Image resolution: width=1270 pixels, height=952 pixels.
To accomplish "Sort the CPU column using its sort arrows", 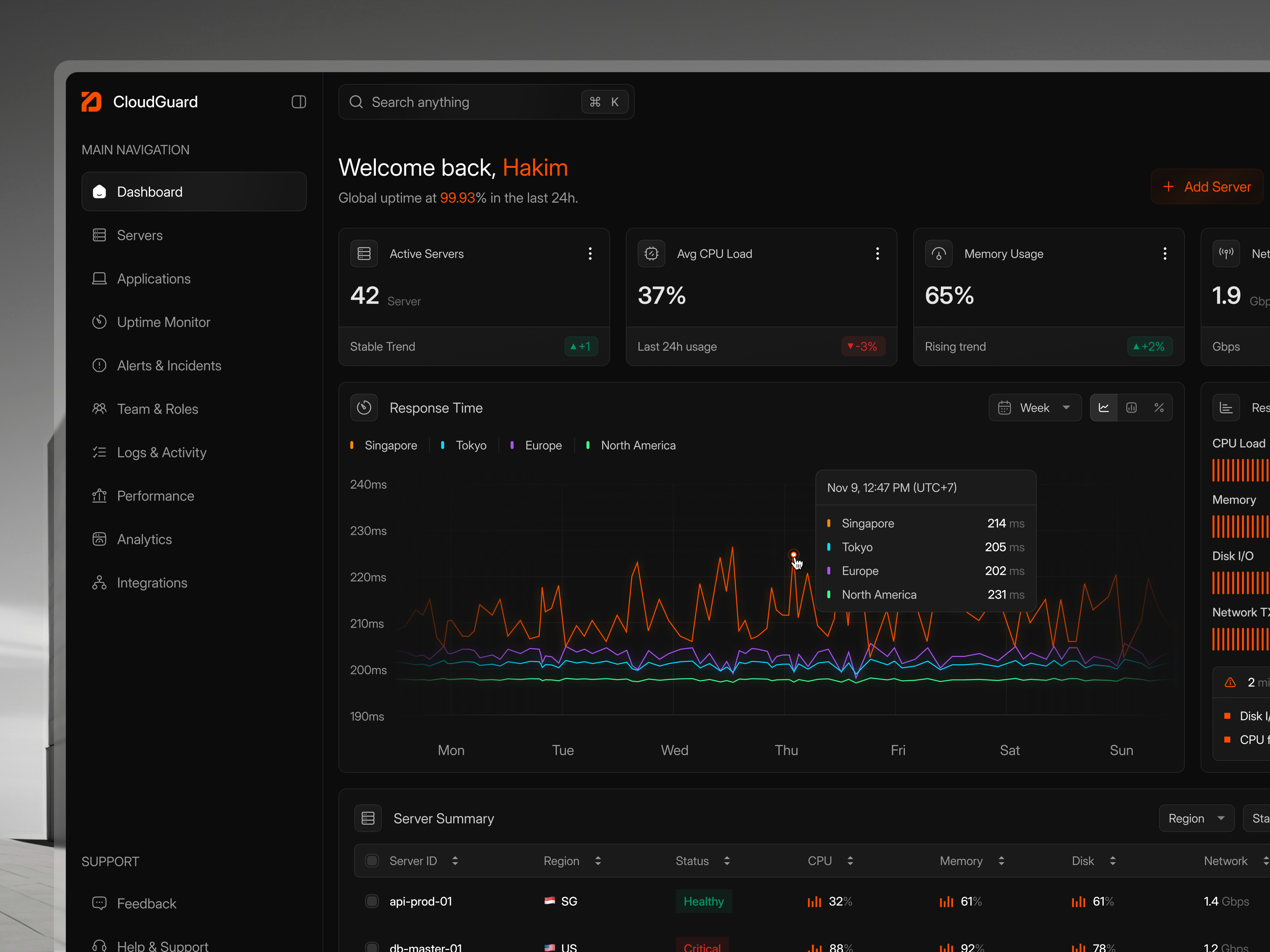I will click(x=851, y=861).
